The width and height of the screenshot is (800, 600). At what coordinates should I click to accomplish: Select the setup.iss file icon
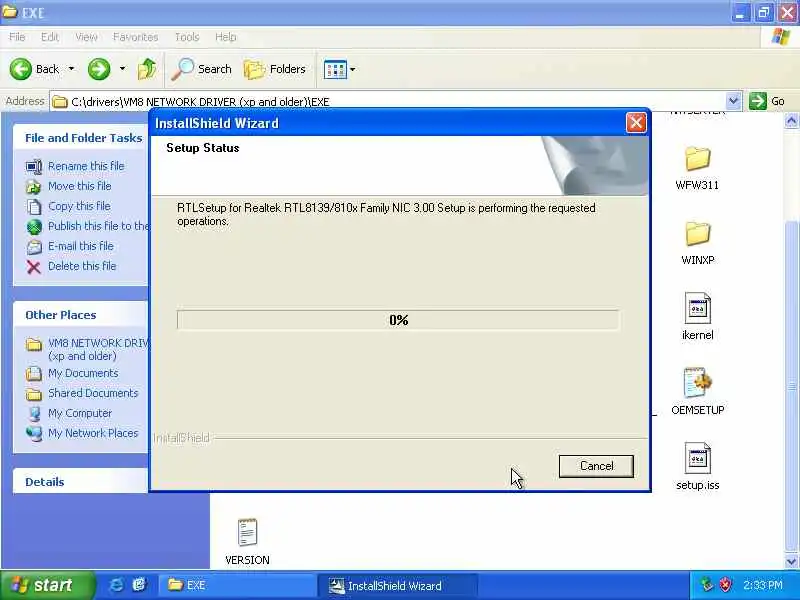(697, 458)
